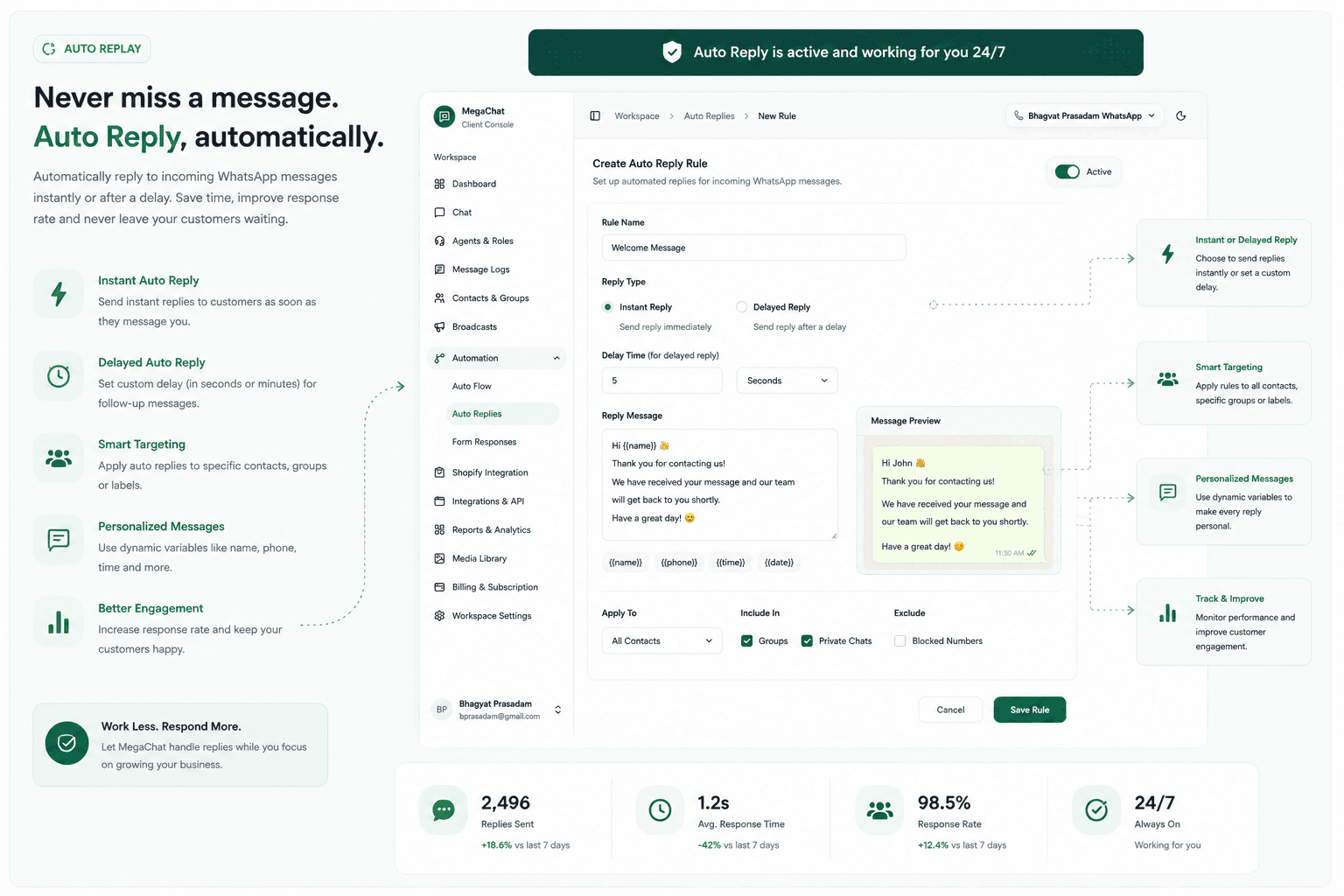
Task: Open Broadcasts megaphone icon
Action: pyautogui.click(x=439, y=327)
